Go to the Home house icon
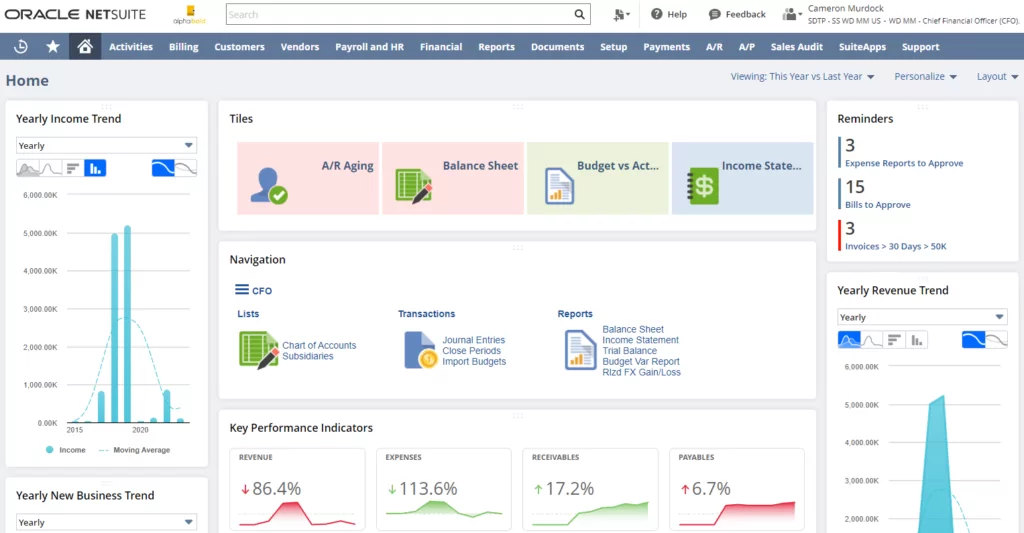Screen dimensions: 1024x533 pyautogui.click(x=85, y=46)
